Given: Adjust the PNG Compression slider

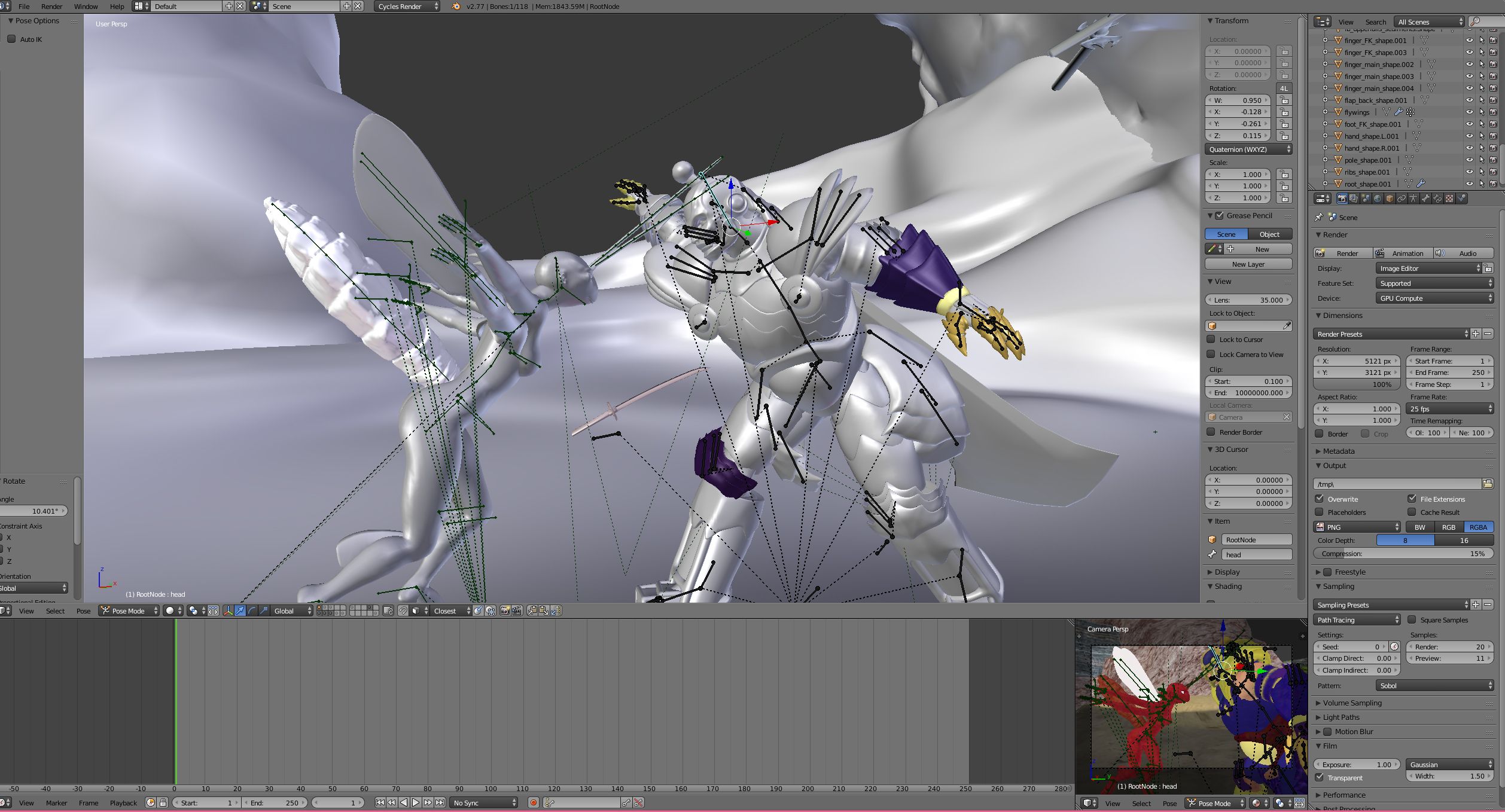Looking at the screenshot, I should (1403, 554).
